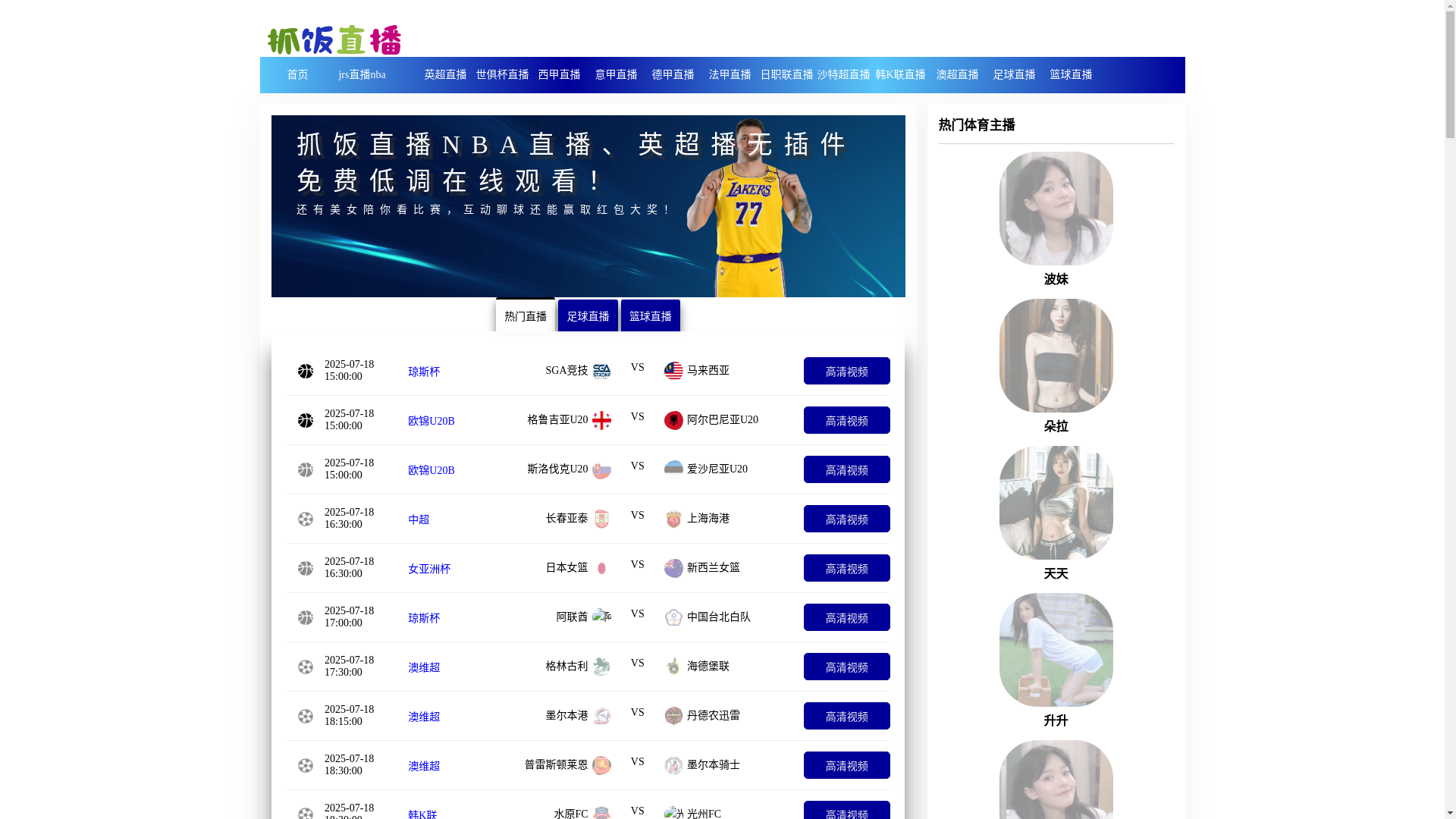Open 澳超直播 navigation link
The image size is (1456, 819).
[x=957, y=74]
